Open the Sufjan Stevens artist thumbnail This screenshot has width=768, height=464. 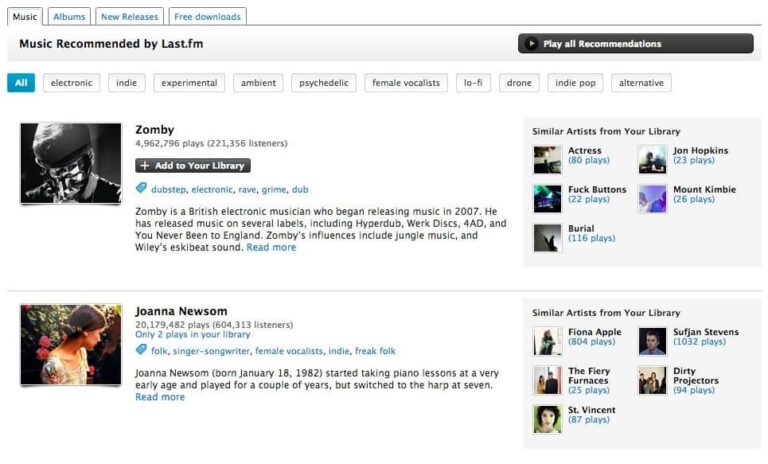(652, 341)
